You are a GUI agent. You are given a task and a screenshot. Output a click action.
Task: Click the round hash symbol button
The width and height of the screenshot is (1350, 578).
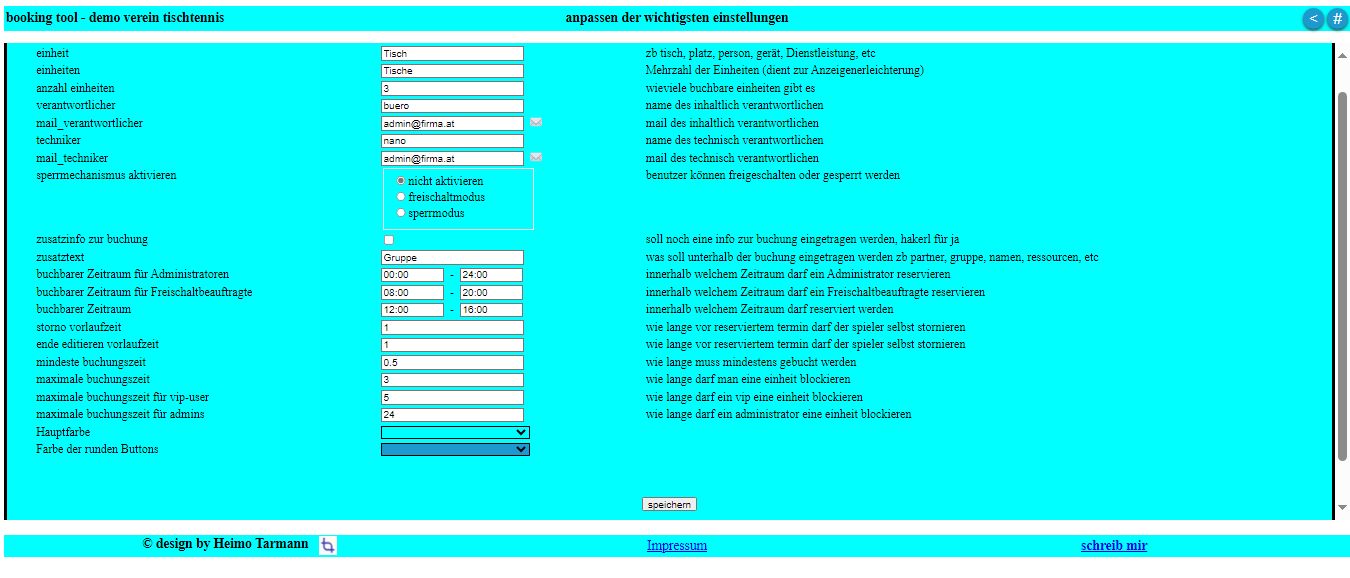click(1337, 19)
